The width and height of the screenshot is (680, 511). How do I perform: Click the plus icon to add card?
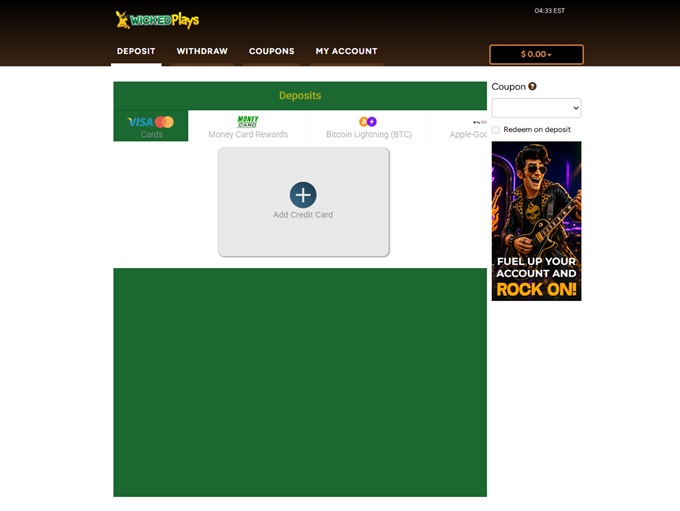(303, 195)
